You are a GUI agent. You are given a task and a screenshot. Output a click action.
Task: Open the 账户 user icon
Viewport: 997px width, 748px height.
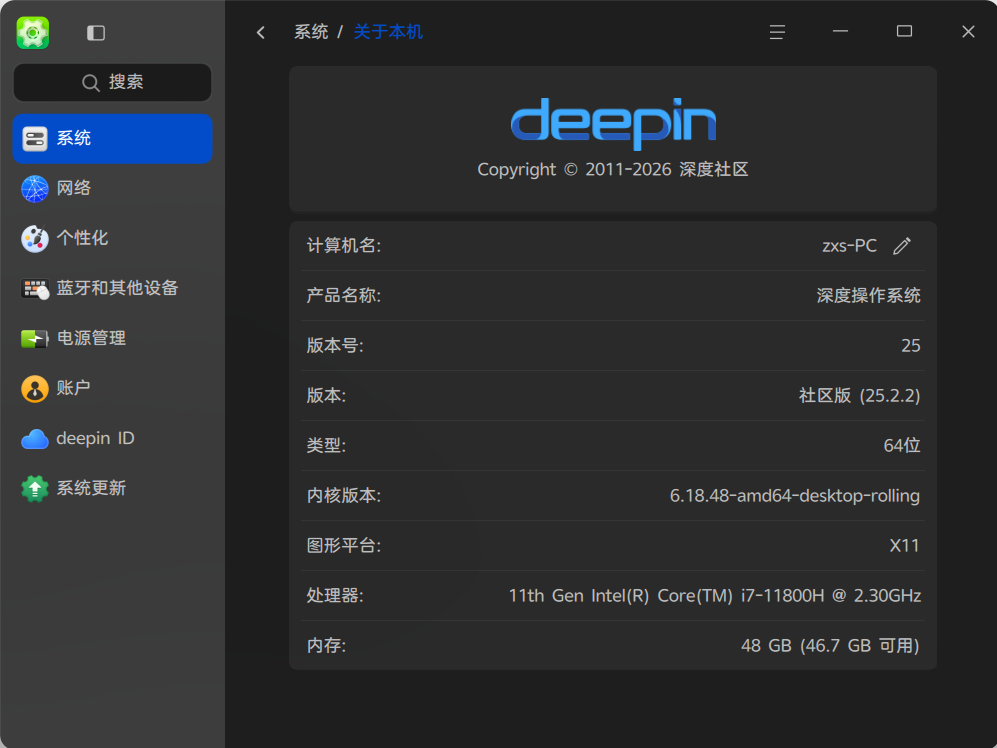pos(35,389)
